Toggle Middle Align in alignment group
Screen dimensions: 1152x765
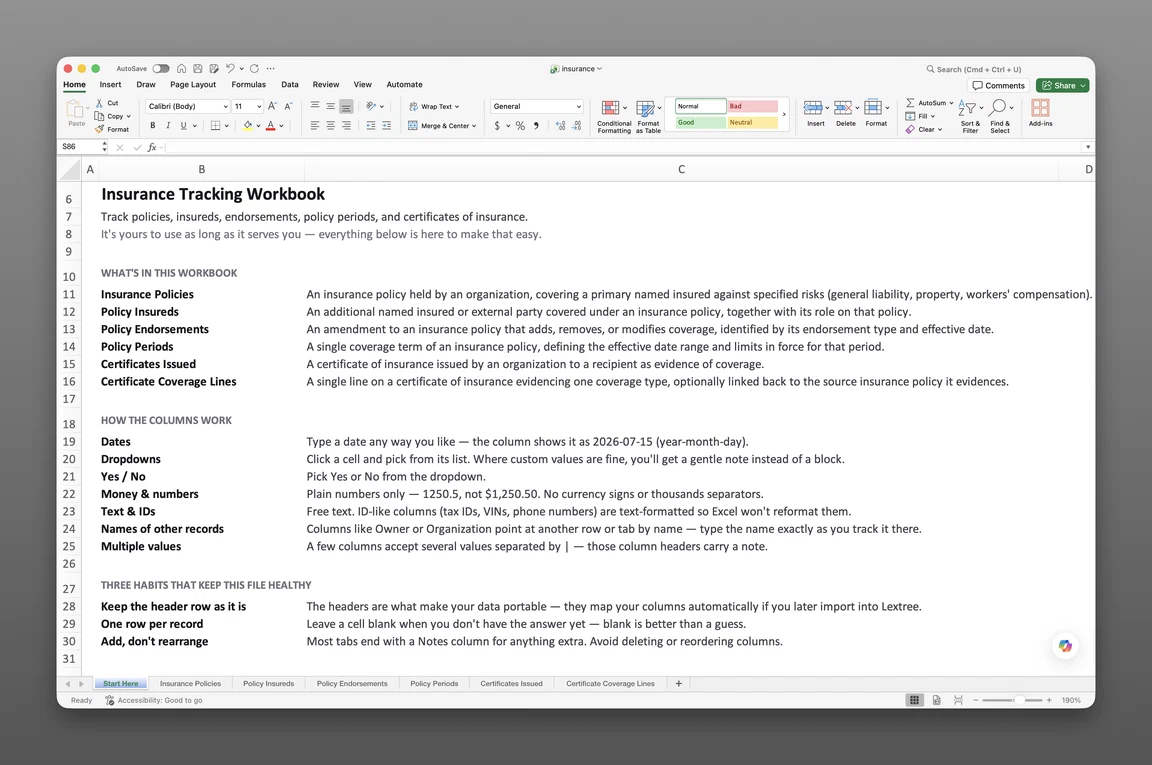tap(331, 106)
